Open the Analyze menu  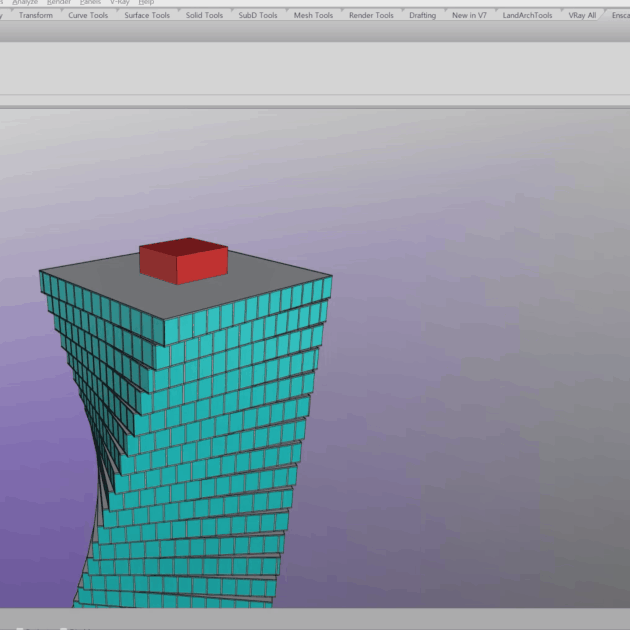tap(24, 3)
